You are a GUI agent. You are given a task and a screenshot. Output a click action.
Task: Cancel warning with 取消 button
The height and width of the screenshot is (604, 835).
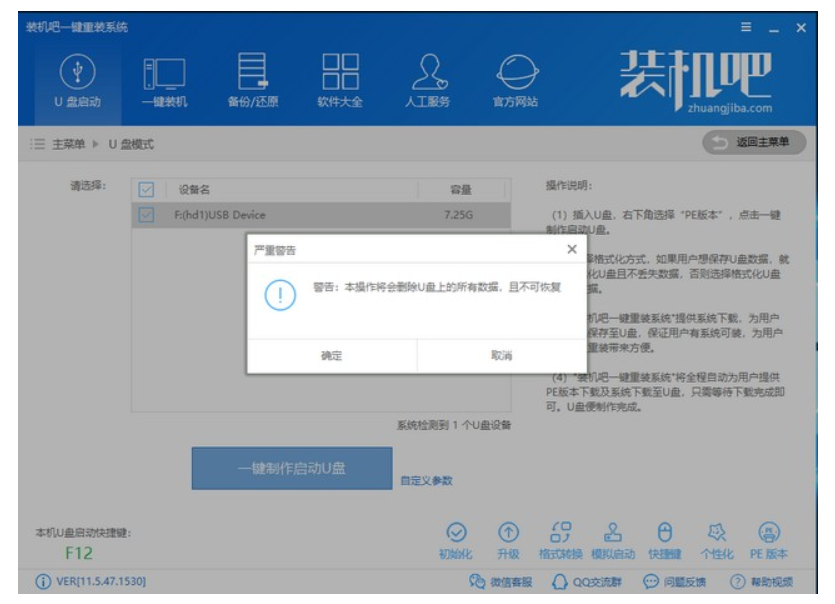[502, 355]
